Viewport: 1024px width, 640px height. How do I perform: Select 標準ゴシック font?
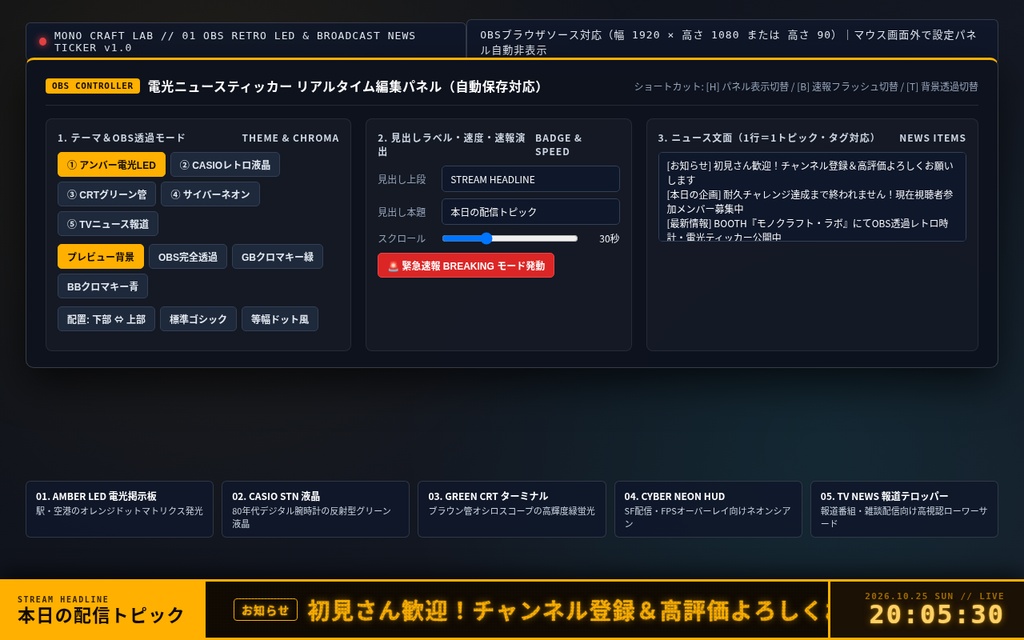tap(198, 319)
